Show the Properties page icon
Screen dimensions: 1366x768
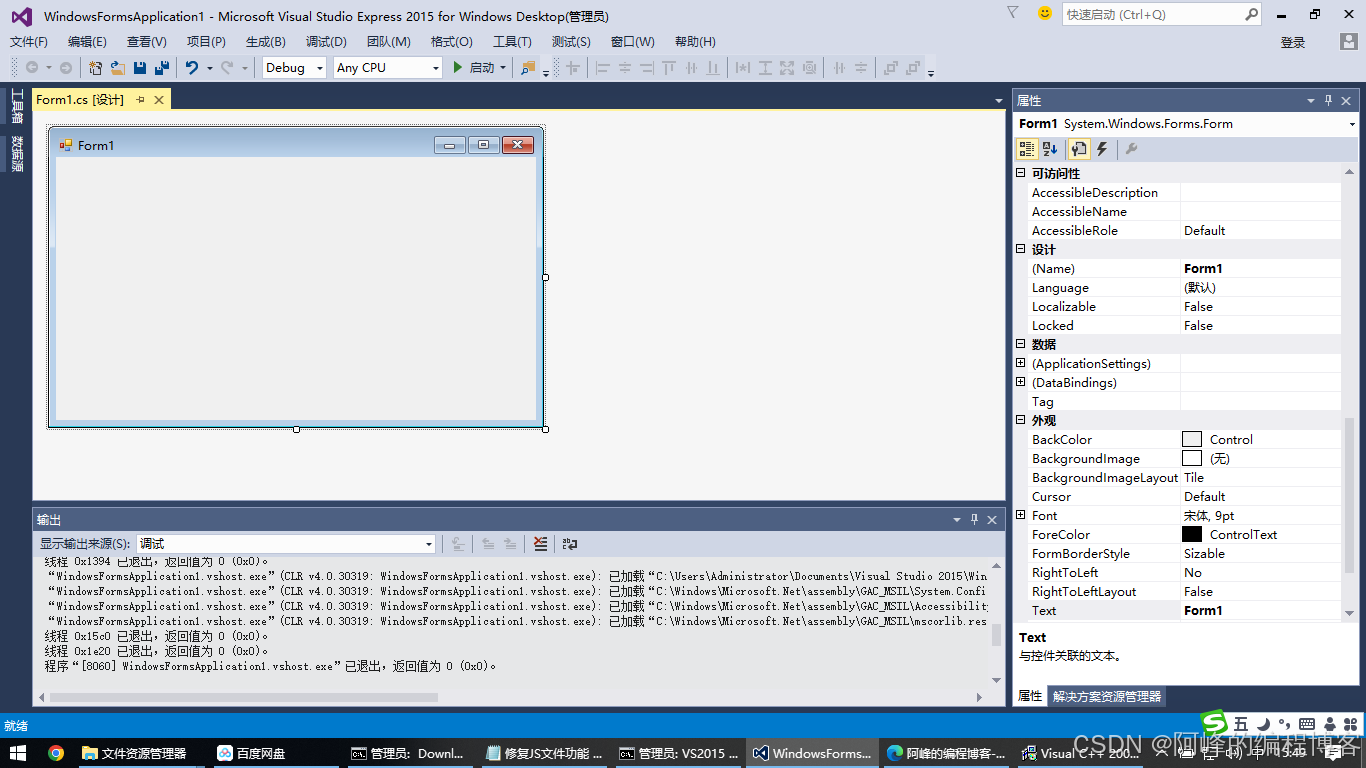pos(1078,149)
